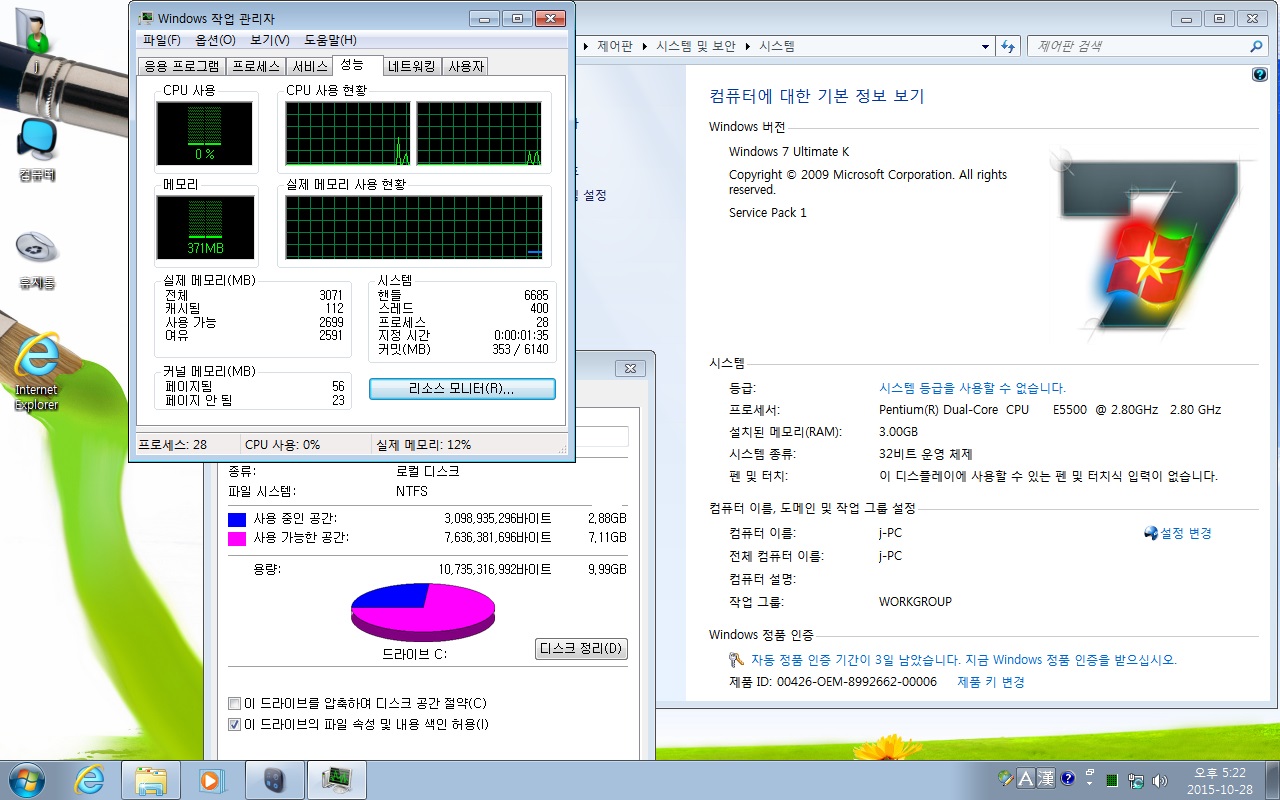Switch to the 서비스 tab
1280x800 pixels.
coord(309,67)
